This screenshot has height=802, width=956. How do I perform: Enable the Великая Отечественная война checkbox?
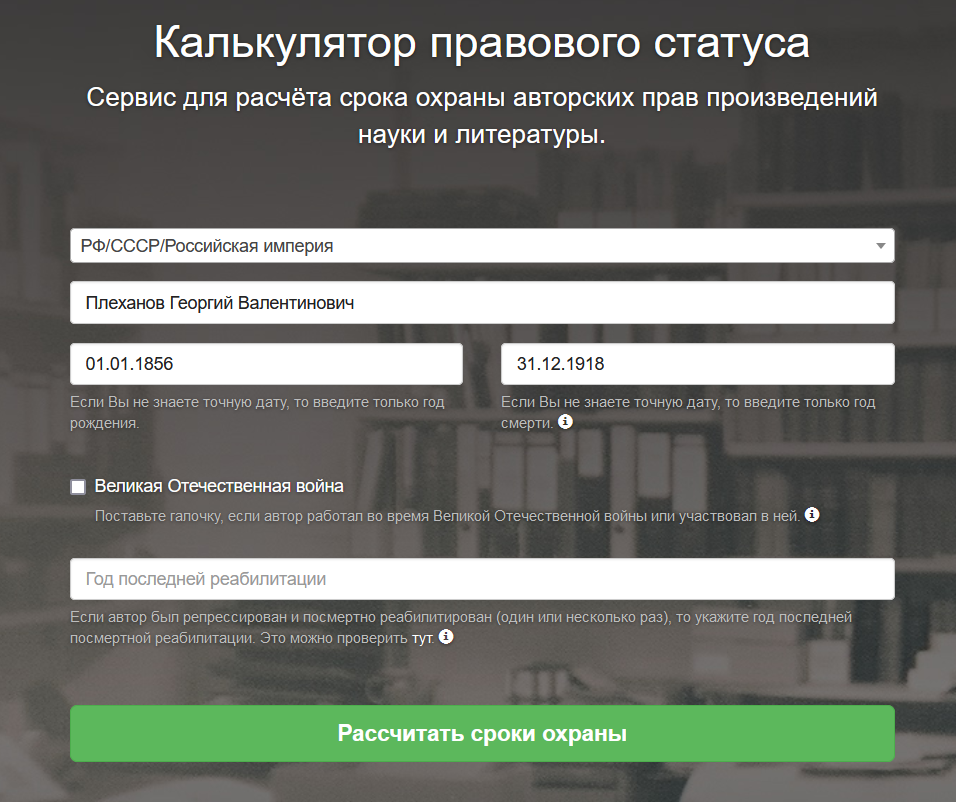tap(78, 487)
